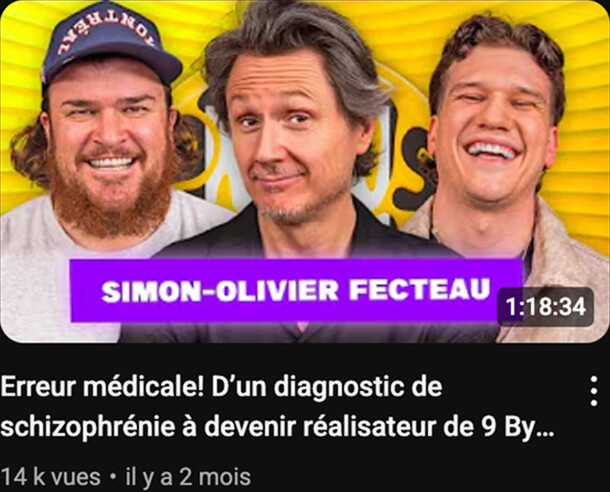Click the title line mentioning schizophrénie
610x492 pixels.
click(277, 427)
